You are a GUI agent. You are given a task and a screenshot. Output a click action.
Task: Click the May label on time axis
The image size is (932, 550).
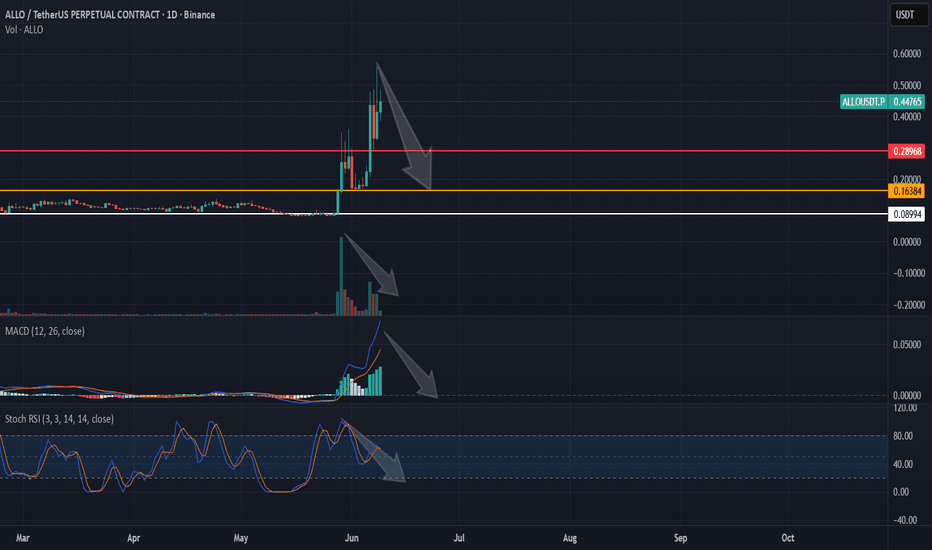click(x=241, y=538)
